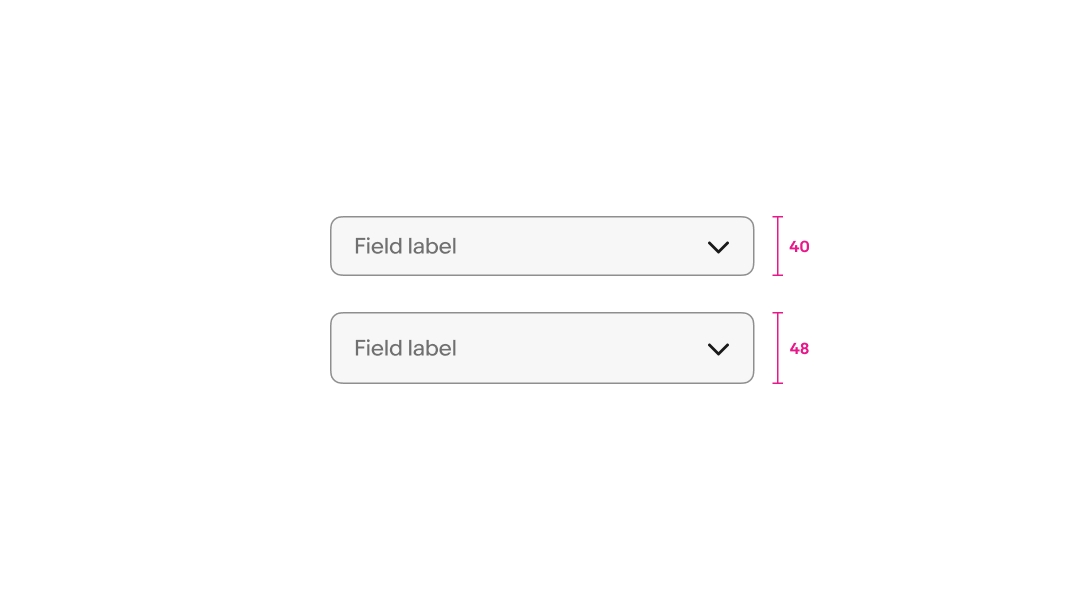Click the chevron in the 48-height dropdown
The width and height of the screenshot is (1083, 600).
(x=718, y=349)
